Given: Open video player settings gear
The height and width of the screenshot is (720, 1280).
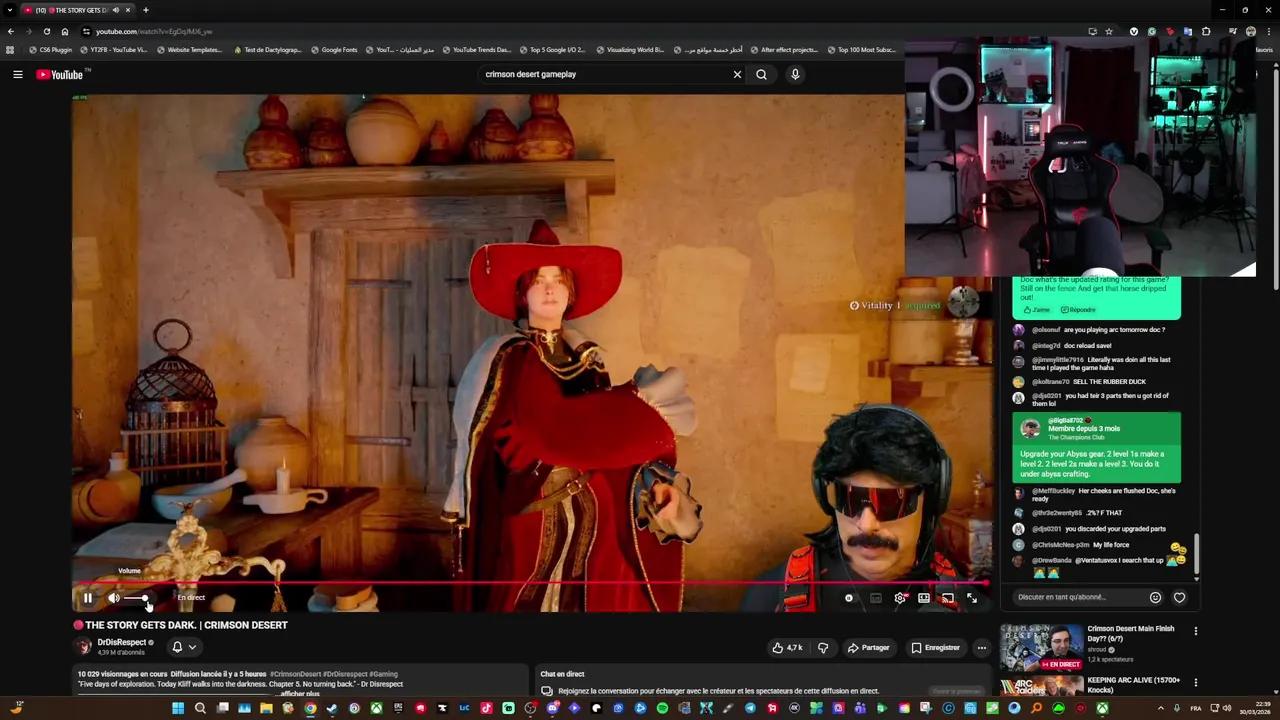Looking at the screenshot, I should tap(900, 598).
